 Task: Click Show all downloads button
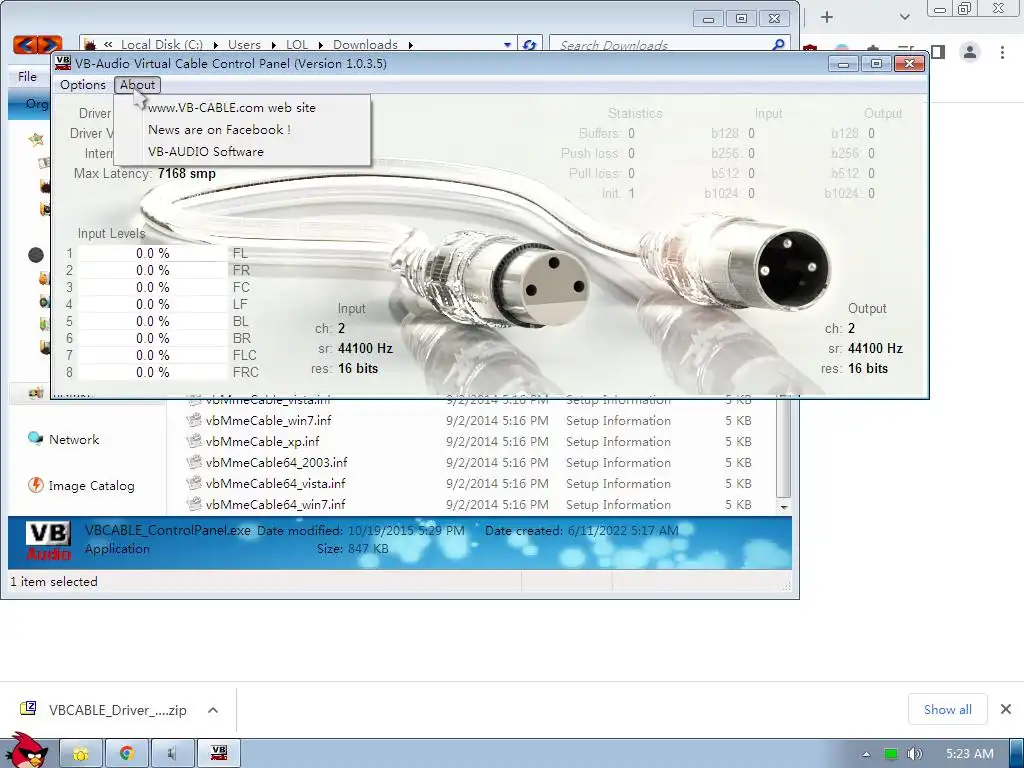pyautogui.click(x=948, y=710)
